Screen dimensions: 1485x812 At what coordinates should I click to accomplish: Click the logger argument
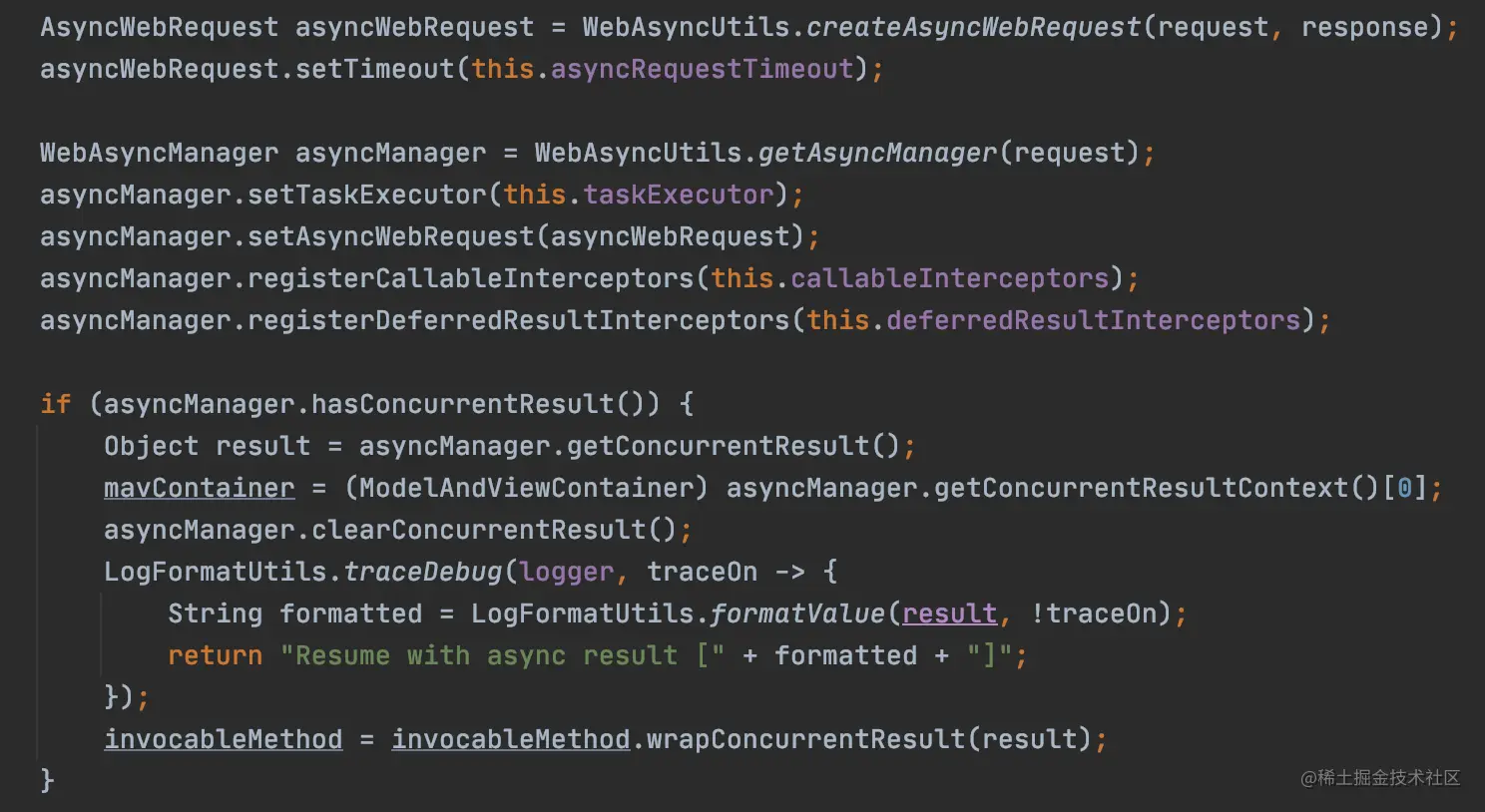coord(566,572)
